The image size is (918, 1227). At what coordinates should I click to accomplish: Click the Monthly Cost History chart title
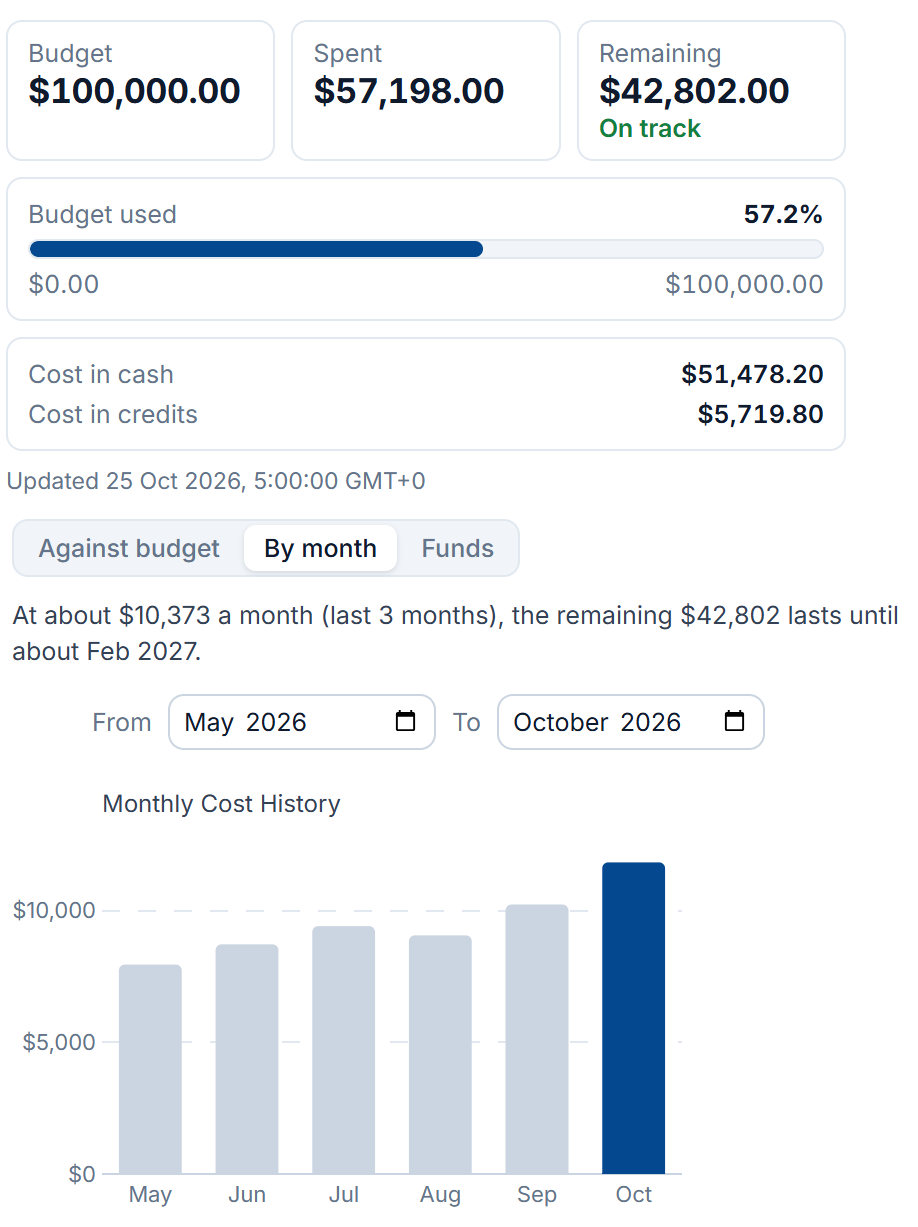pos(222,804)
